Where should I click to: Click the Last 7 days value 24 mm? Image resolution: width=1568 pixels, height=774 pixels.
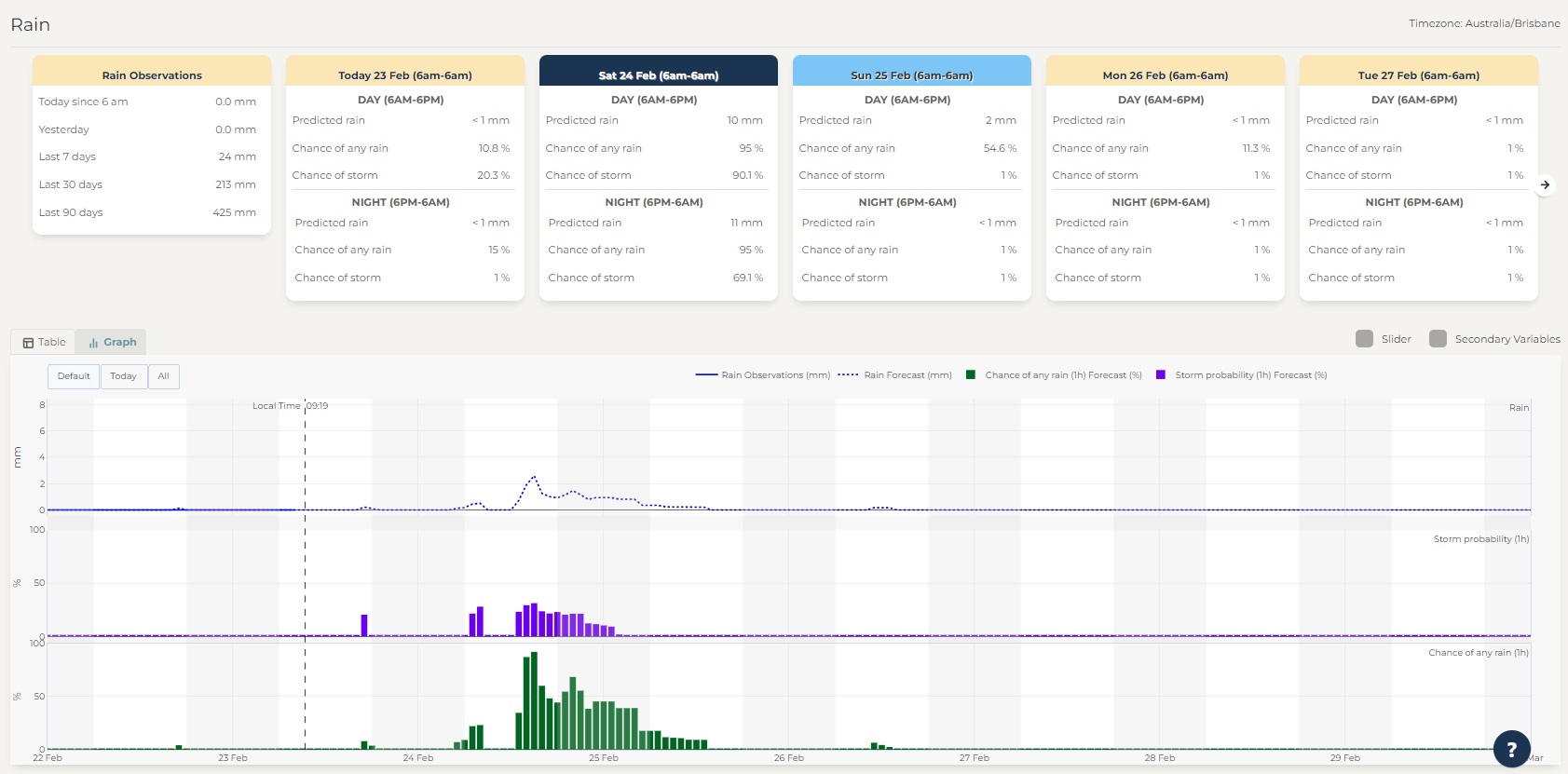point(237,156)
